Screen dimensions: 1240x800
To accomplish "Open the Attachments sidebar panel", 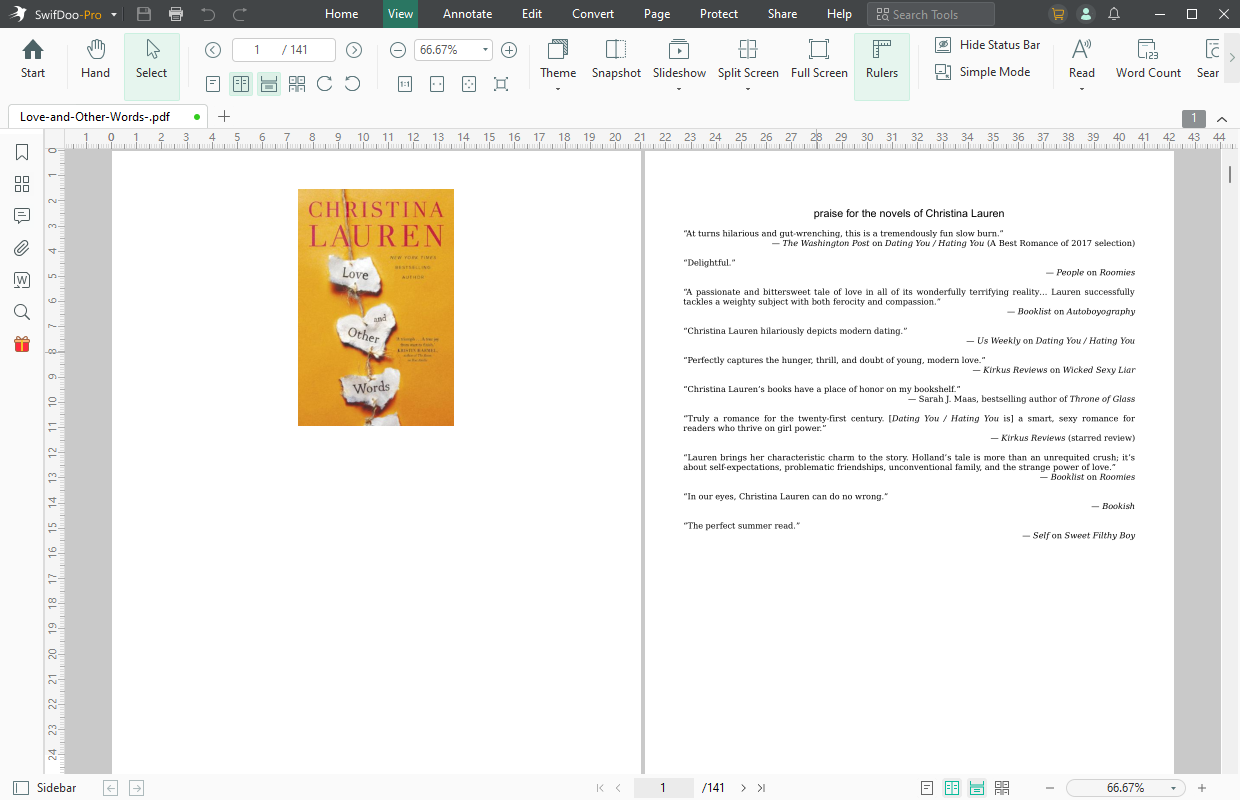I will tap(22, 248).
